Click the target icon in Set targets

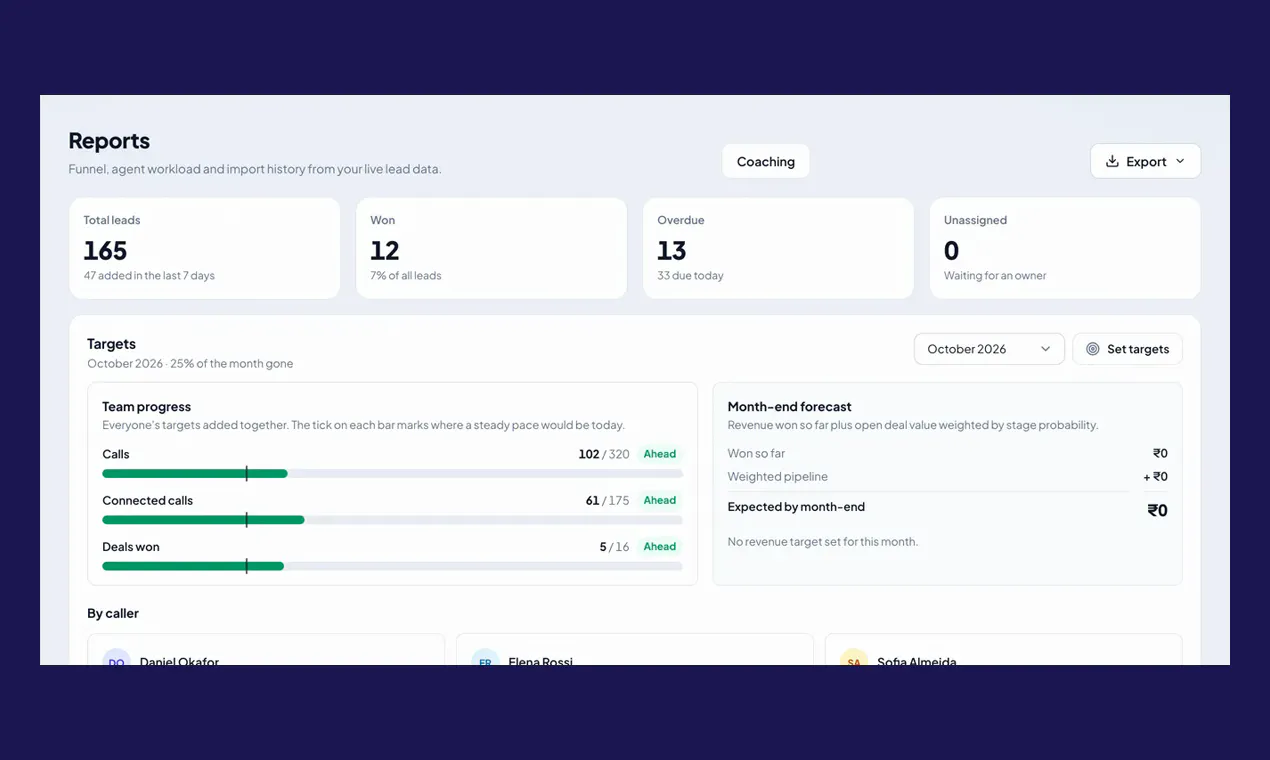[x=1093, y=349]
